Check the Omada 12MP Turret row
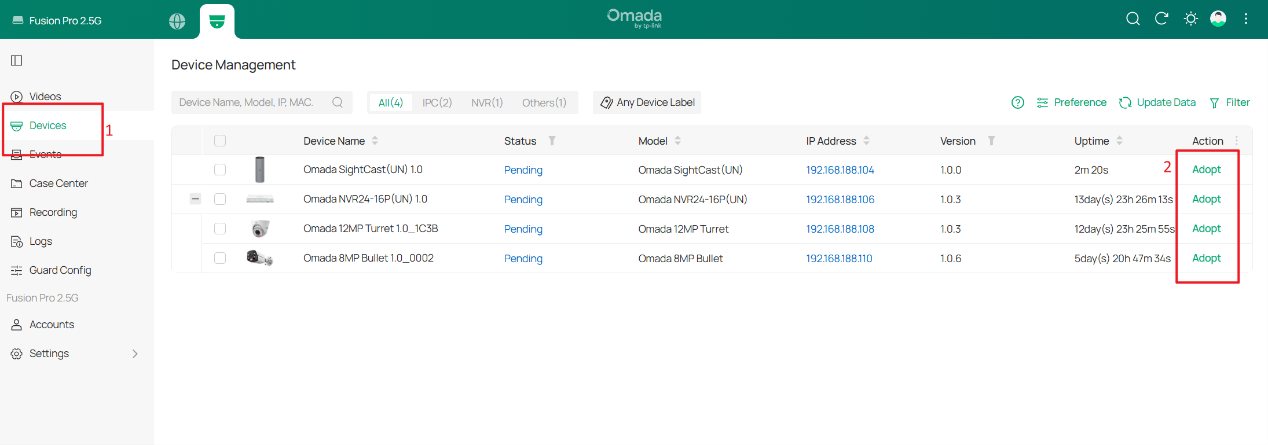This screenshot has height=445, width=1268. click(220, 229)
